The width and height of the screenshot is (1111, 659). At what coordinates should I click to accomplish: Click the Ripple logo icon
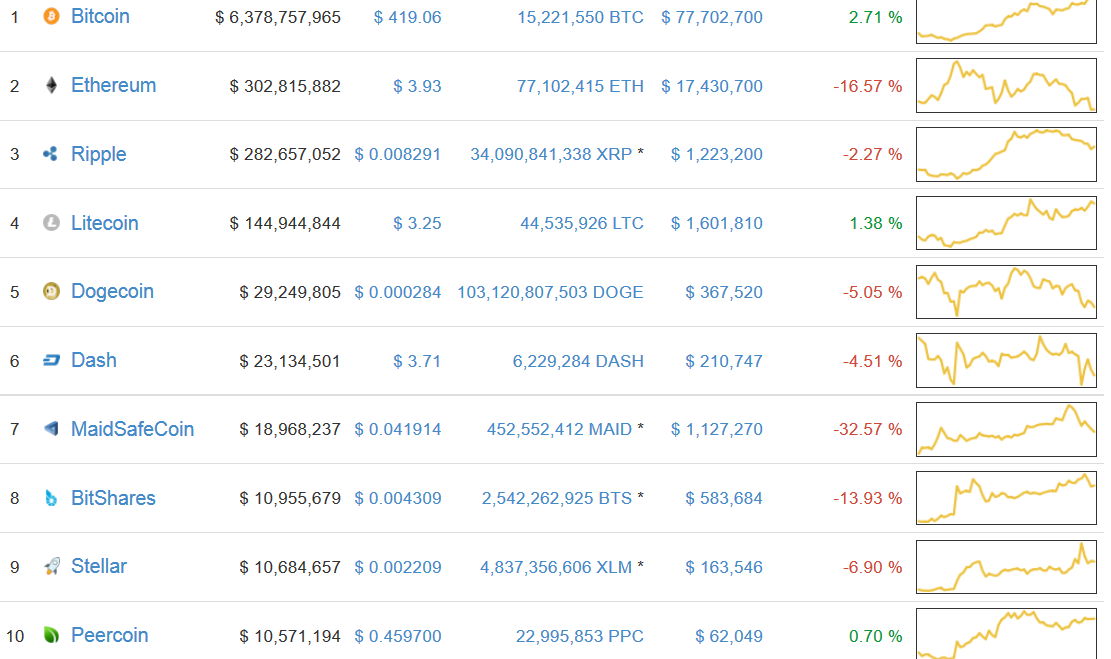(x=48, y=154)
